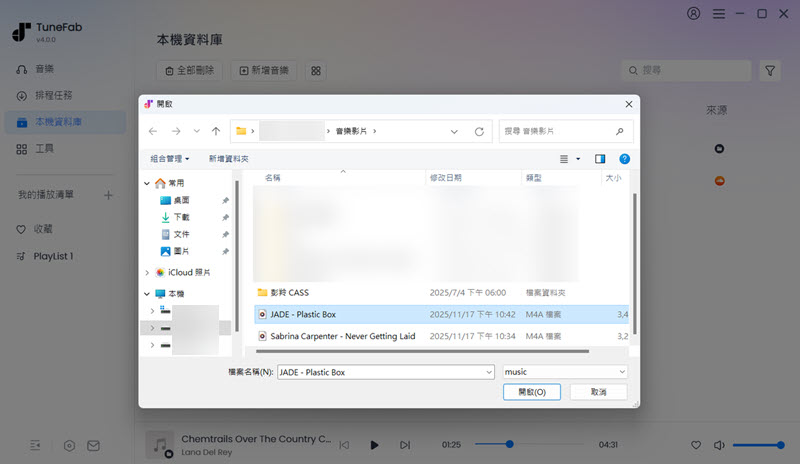Click the album art thumbnail in player

[x=160, y=445]
